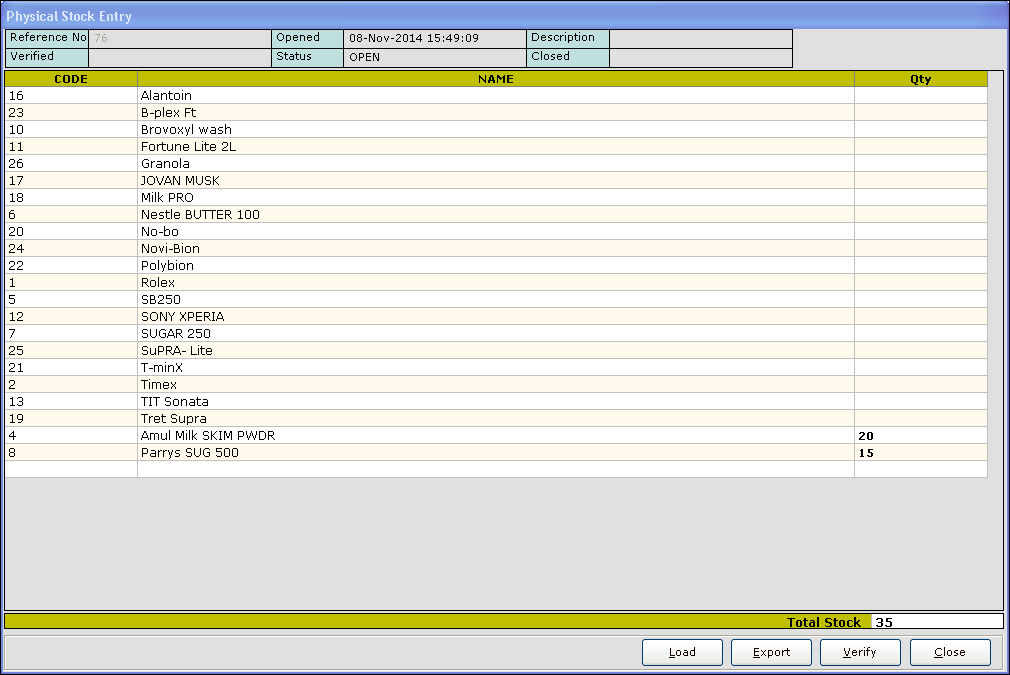
Task: Click the Load button
Action: click(682, 652)
